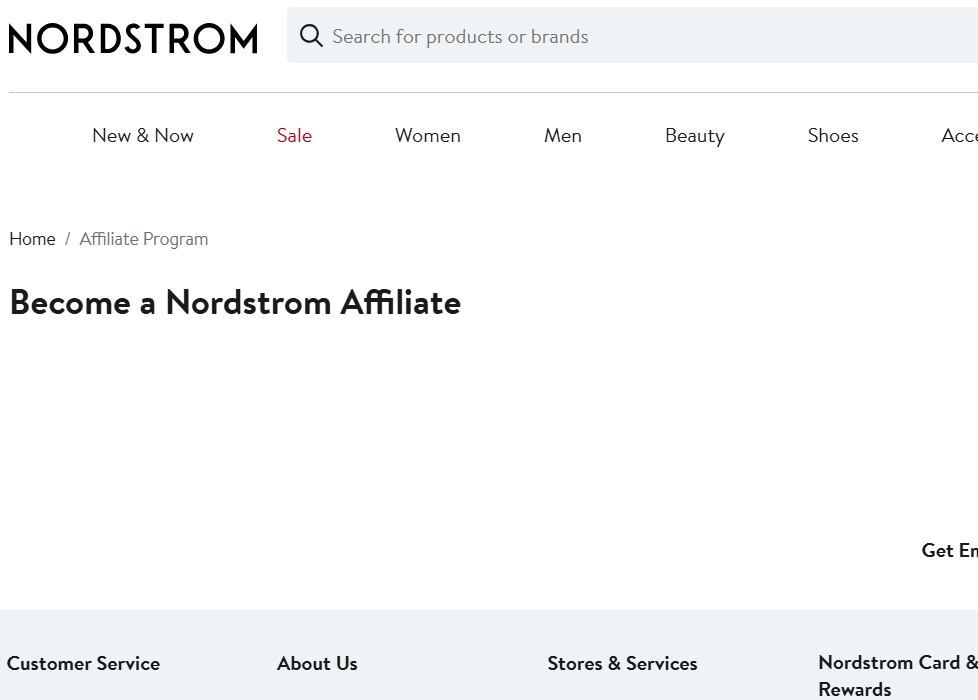Click Stores & Services footer heading
This screenshot has width=978, height=700.
[622, 663]
